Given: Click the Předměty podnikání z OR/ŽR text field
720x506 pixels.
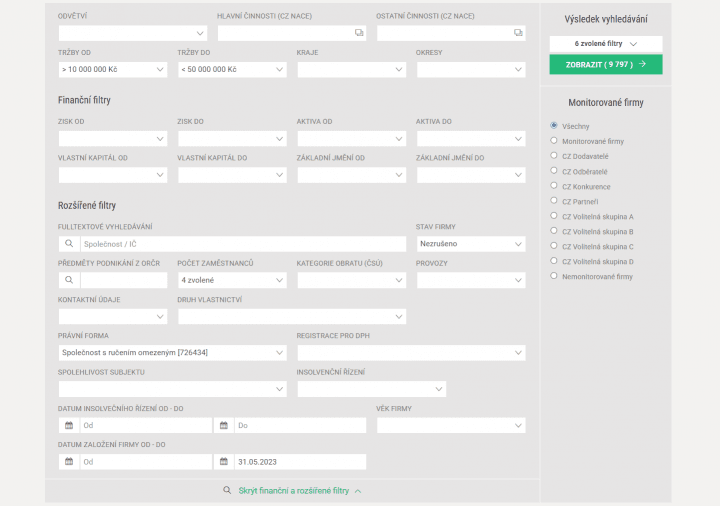Looking at the screenshot, I should point(124,280).
